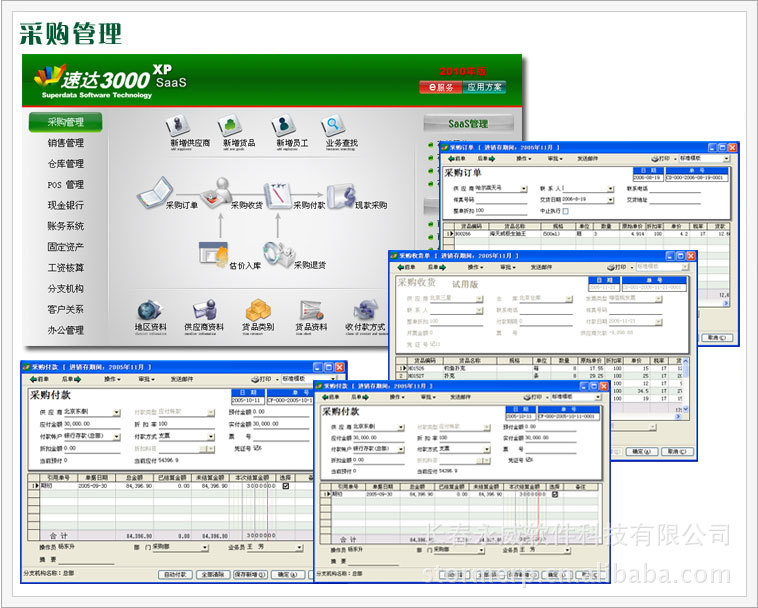Select 销售管理 in the sidebar
The image size is (758, 608).
pyautogui.click(x=65, y=143)
